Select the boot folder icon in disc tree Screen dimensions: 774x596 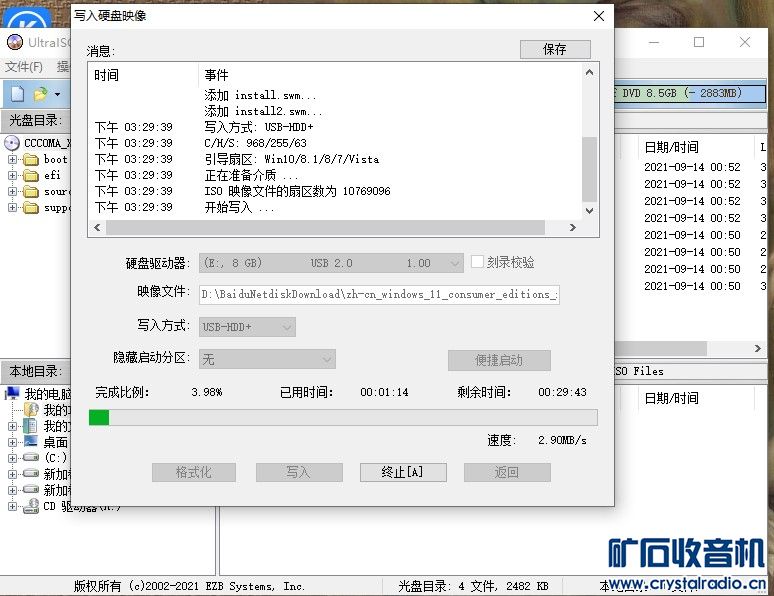31,159
